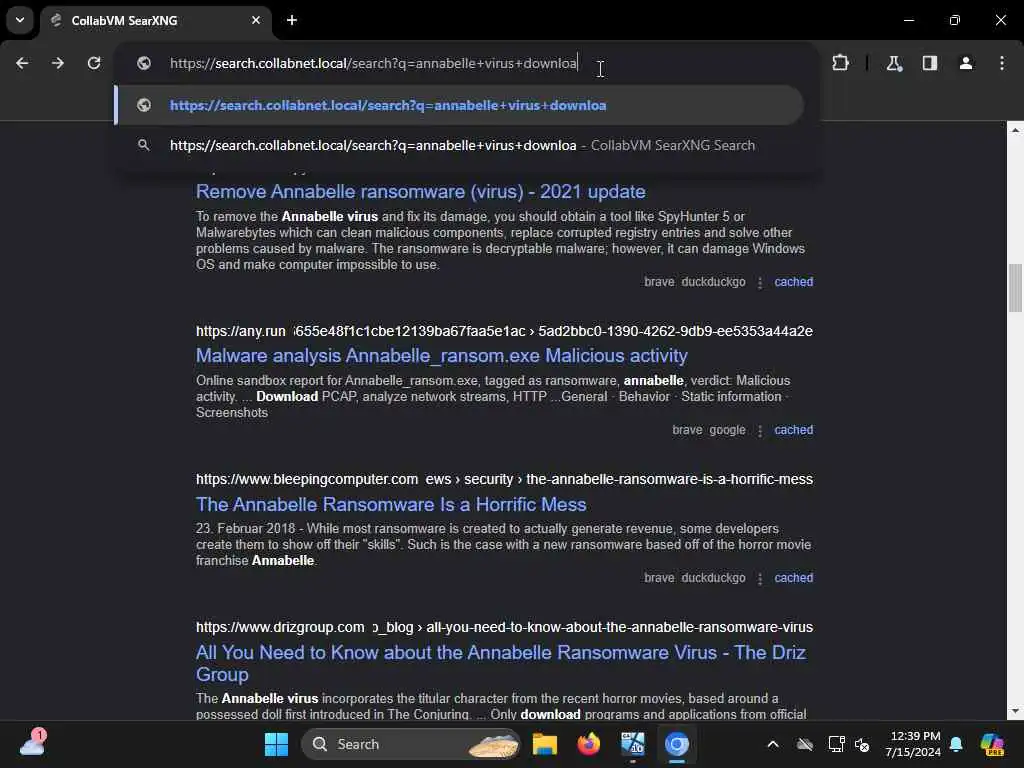The width and height of the screenshot is (1024, 768).
Task: Open options dots for Remove Annabelle result
Action: [760, 283]
